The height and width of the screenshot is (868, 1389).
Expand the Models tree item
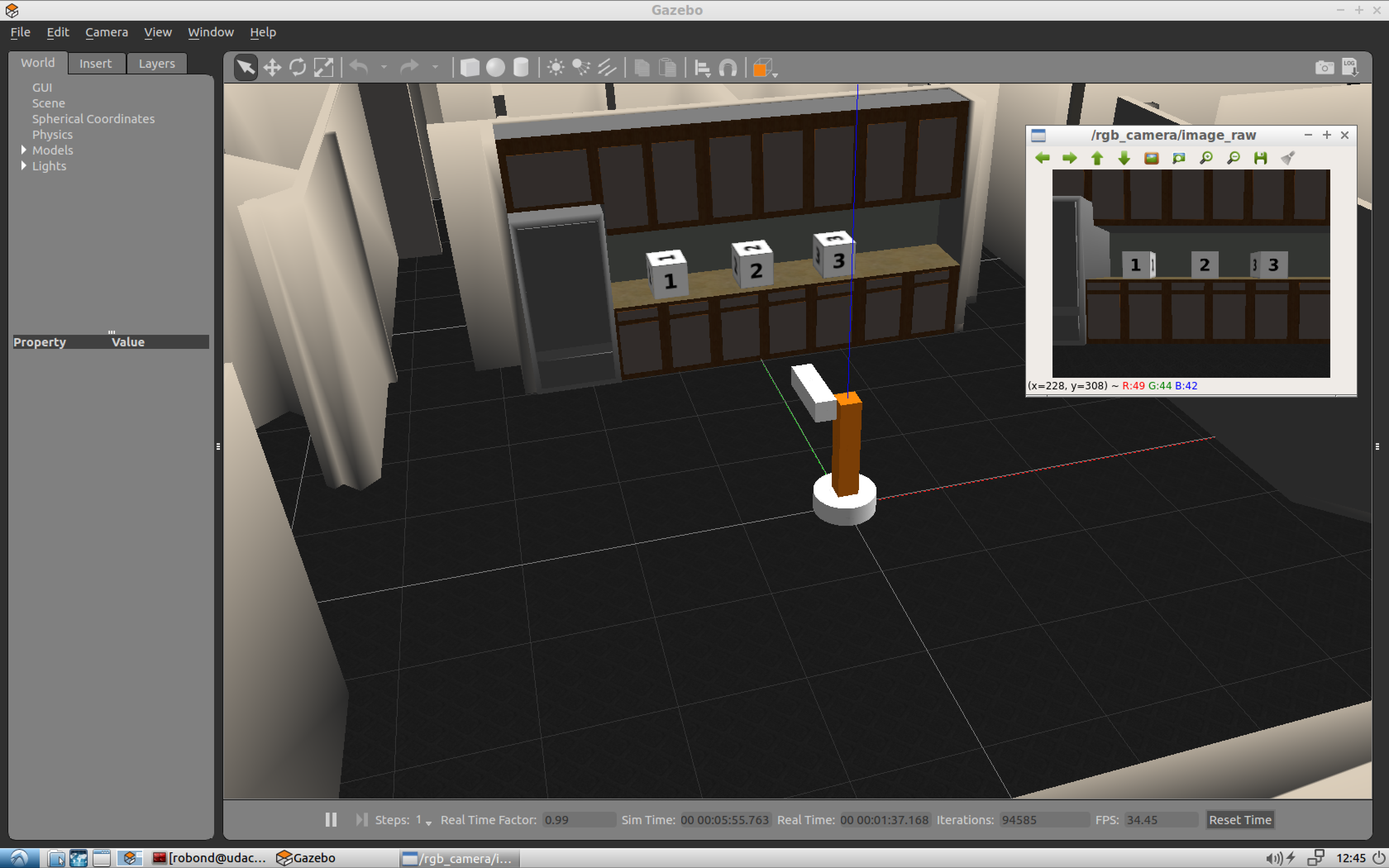point(24,150)
